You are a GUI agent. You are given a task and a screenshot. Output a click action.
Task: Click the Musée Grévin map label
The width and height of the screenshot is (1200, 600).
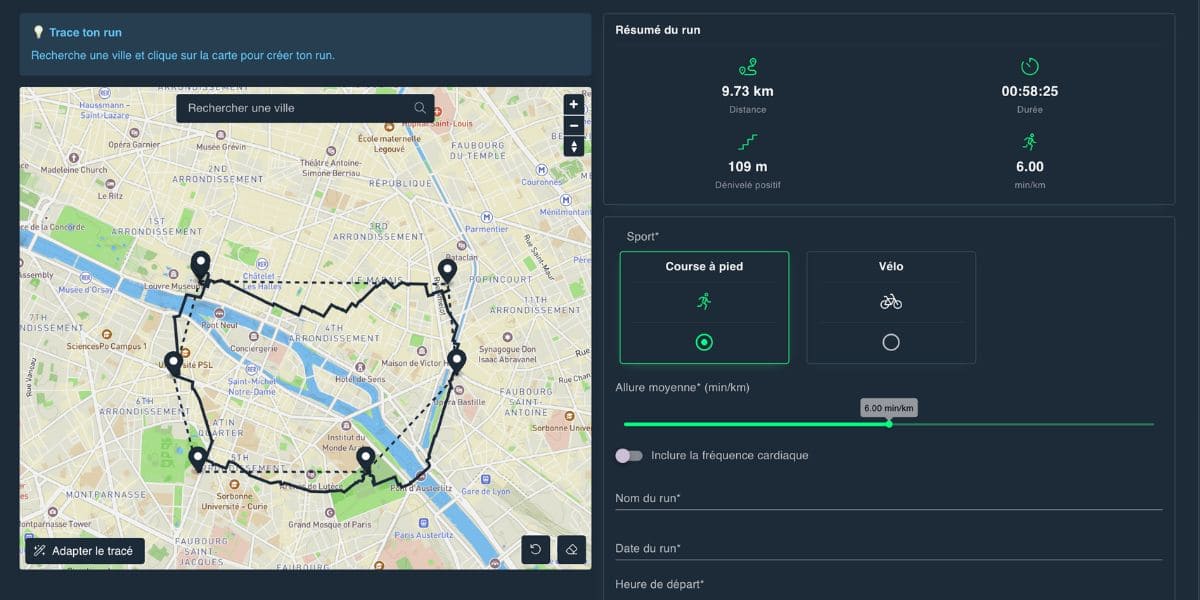(221, 147)
